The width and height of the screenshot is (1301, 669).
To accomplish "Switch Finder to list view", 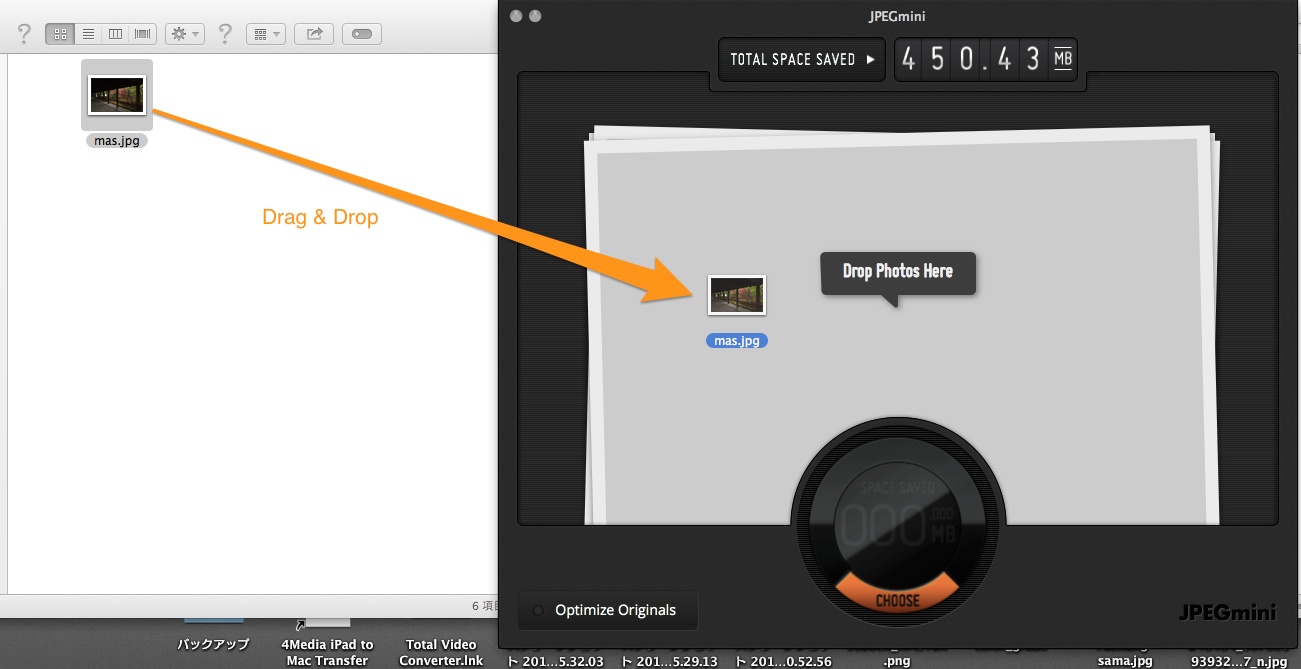I will [88, 34].
